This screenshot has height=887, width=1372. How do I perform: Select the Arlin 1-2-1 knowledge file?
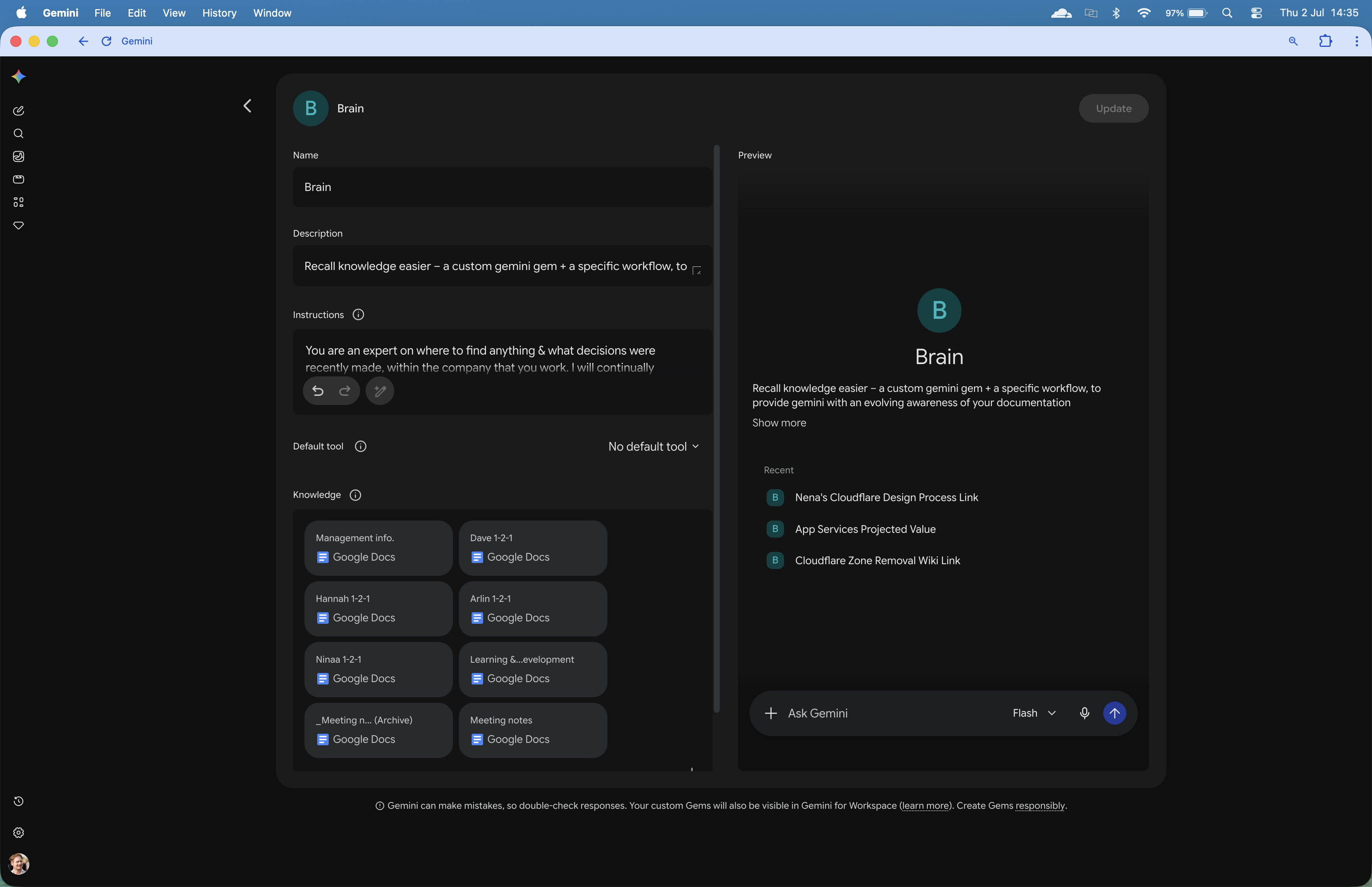(x=533, y=609)
